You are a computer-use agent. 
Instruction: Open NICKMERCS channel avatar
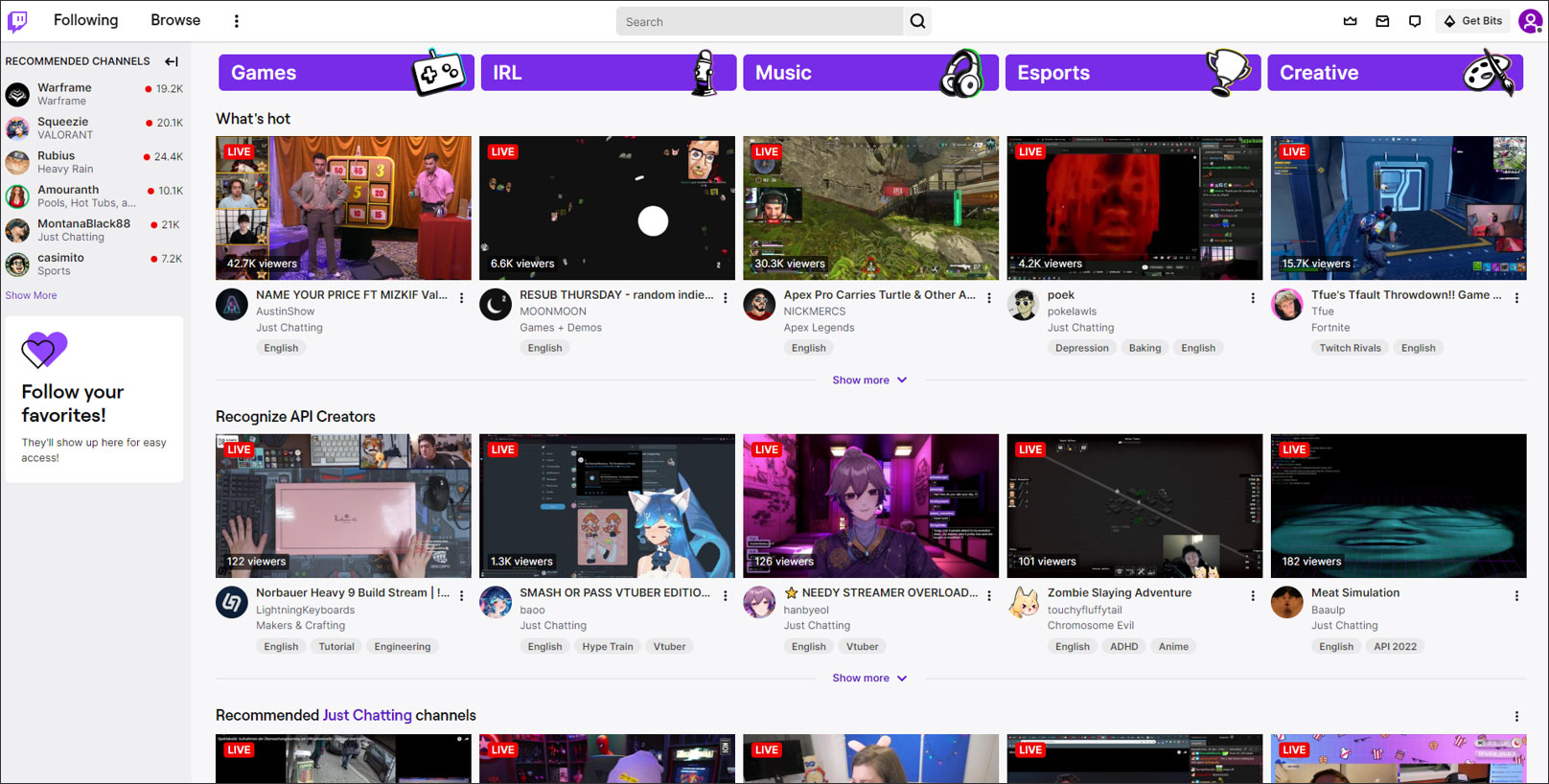(759, 305)
